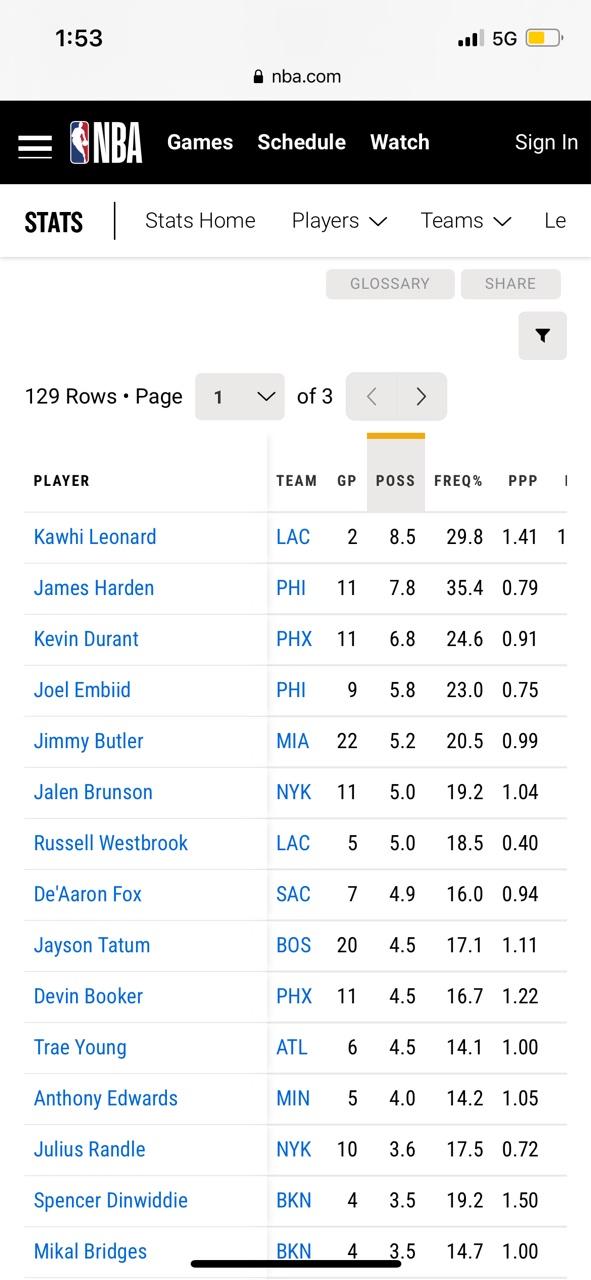The image size is (591, 1280).
Task: Open the page number selector
Action: 240,397
